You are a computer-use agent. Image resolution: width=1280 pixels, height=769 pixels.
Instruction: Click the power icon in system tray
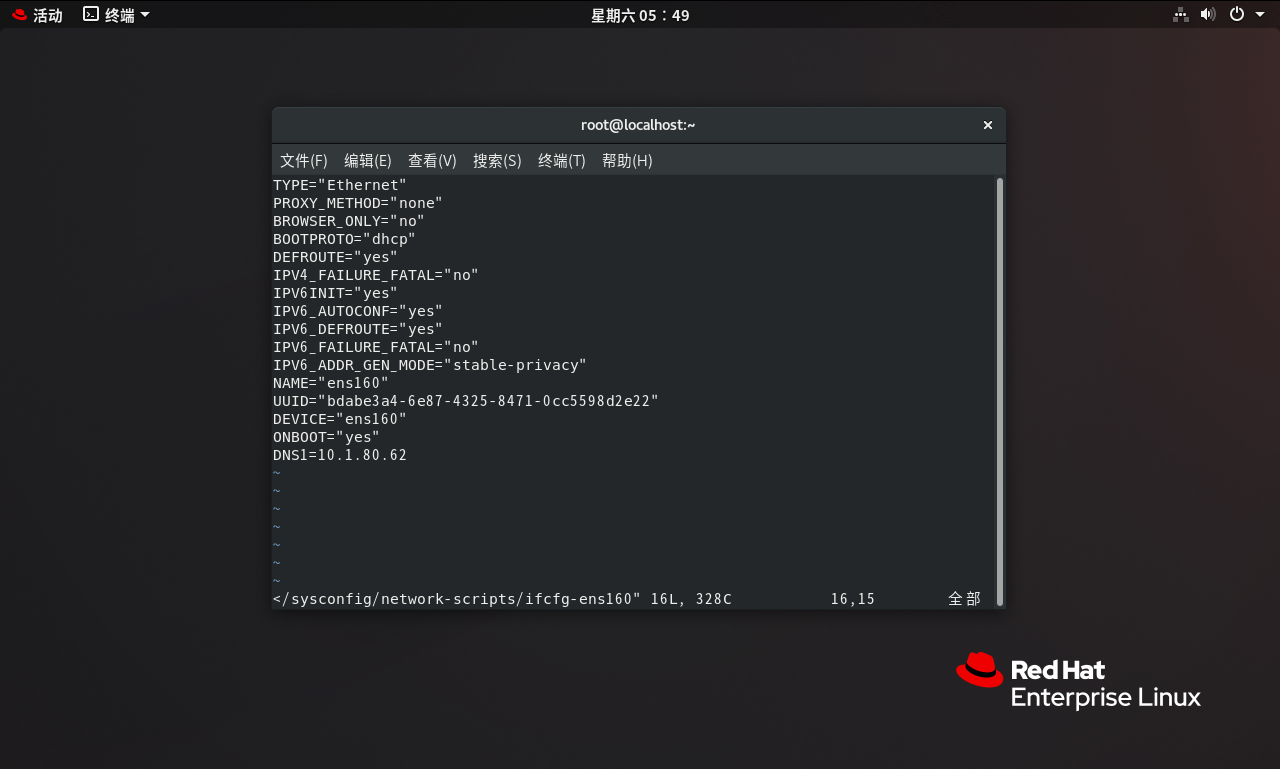[x=1237, y=14]
